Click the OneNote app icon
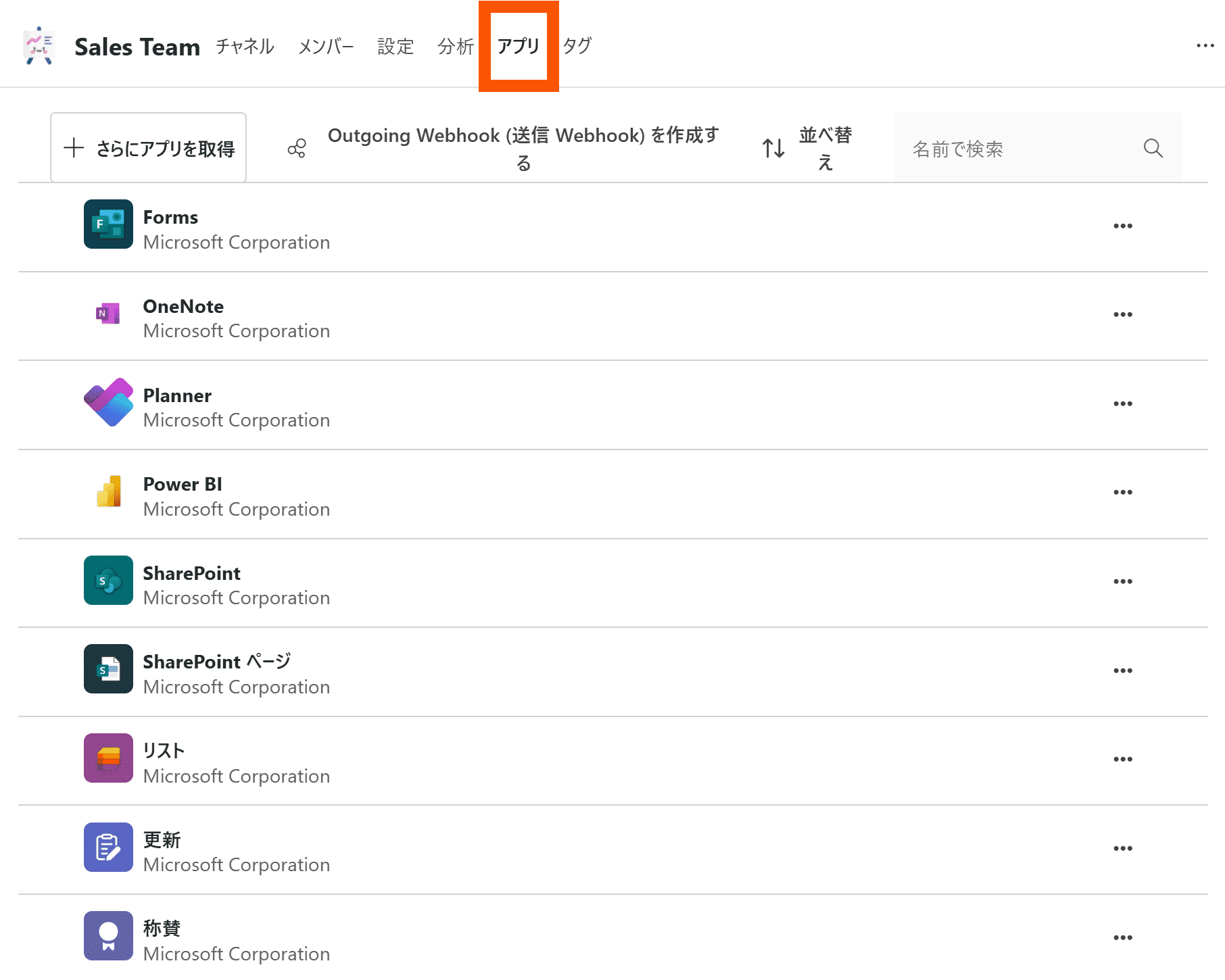This screenshot has width=1225, height=980. click(x=108, y=314)
